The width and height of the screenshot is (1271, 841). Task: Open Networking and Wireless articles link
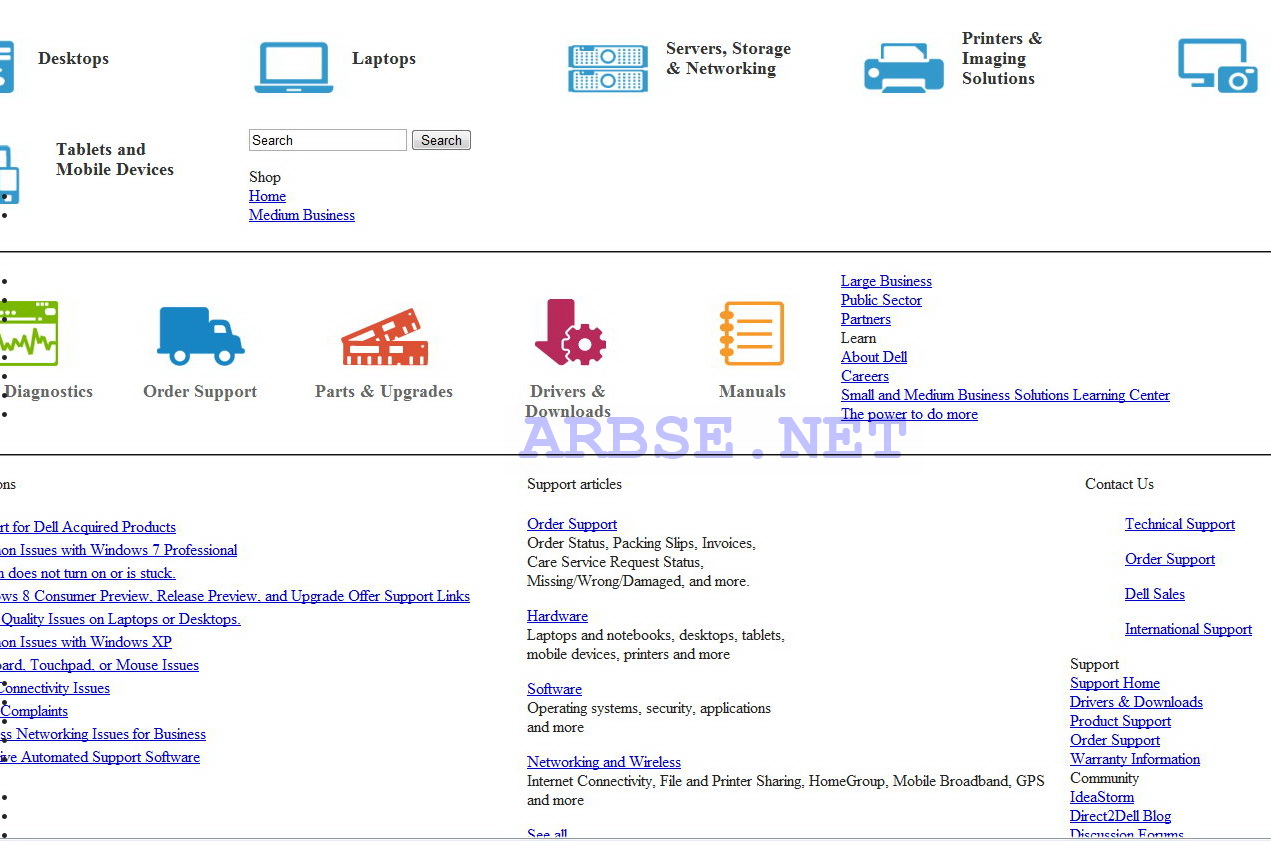coord(604,762)
